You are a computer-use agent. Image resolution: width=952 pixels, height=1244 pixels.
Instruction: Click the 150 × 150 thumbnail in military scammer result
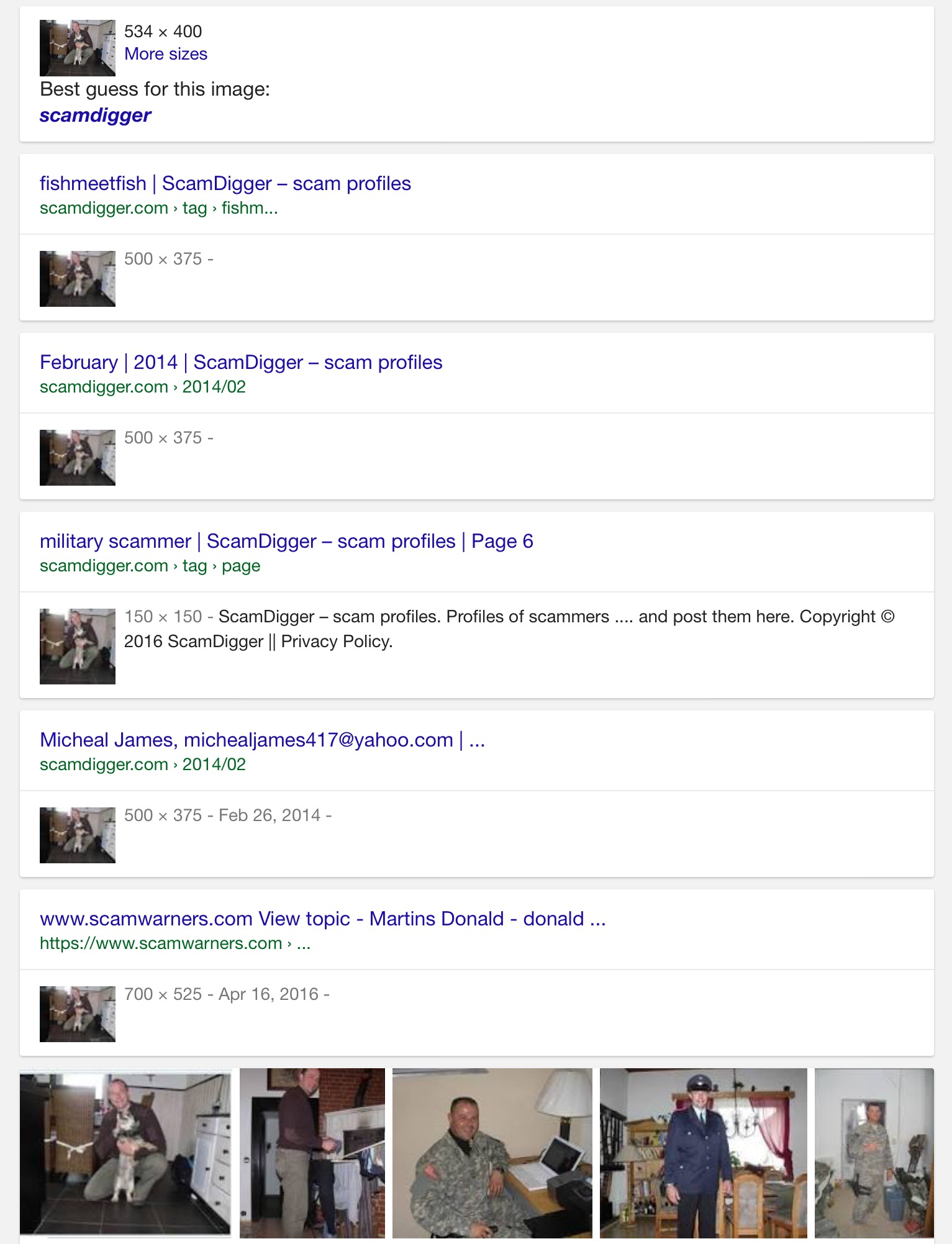[x=78, y=647]
